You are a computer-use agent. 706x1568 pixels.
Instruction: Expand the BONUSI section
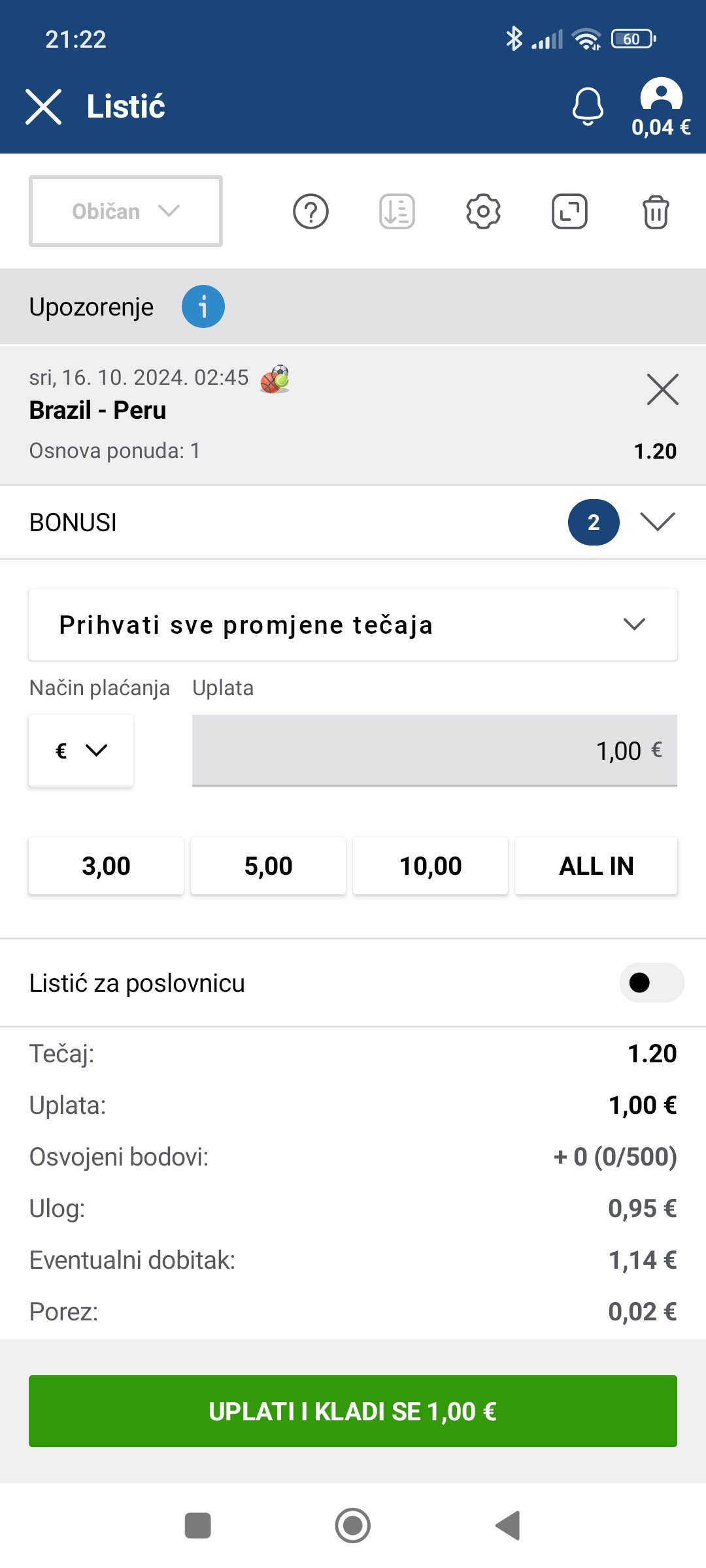click(657, 522)
